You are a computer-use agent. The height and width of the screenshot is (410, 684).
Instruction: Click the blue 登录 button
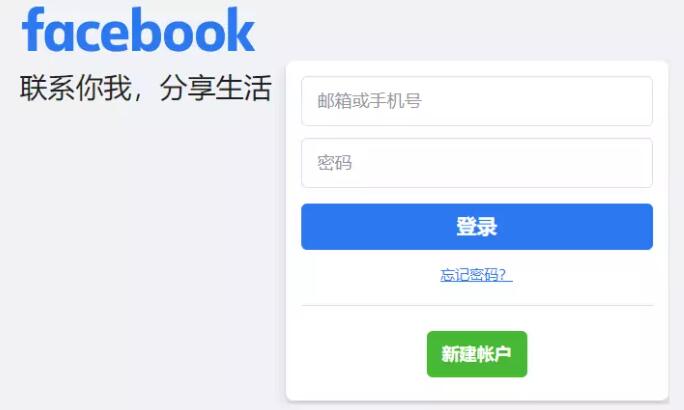[477, 227]
